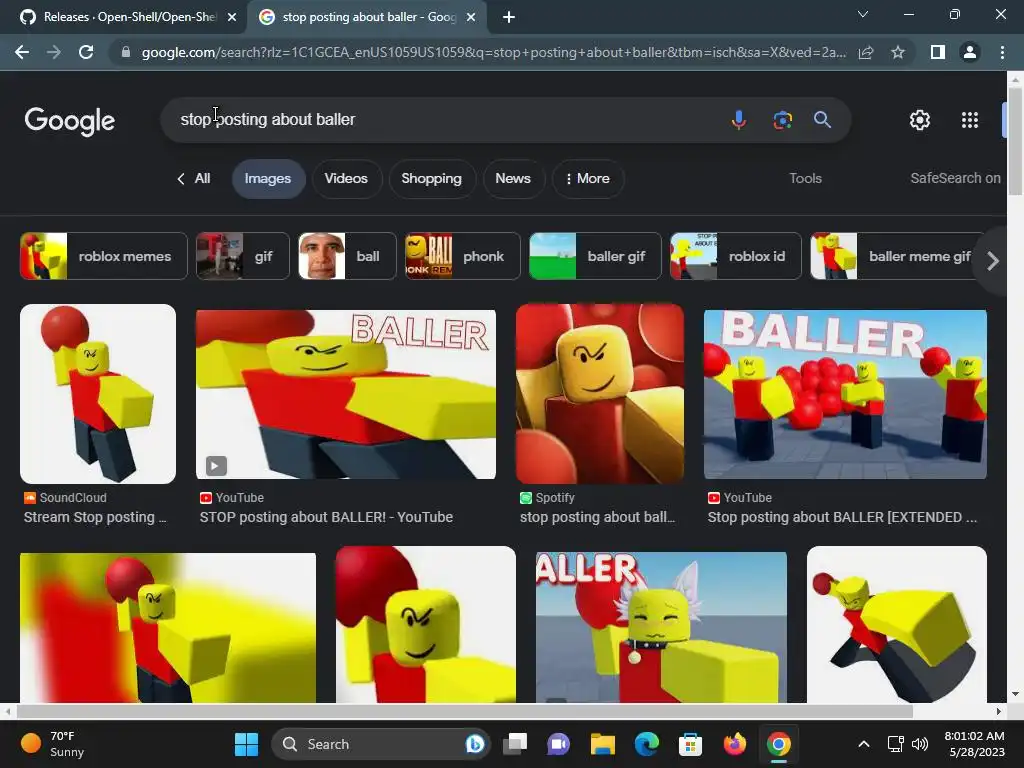The height and width of the screenshot is (768, 1024).
Task: Bookmark this page with the star icon
Action: [x=898, y=52]
